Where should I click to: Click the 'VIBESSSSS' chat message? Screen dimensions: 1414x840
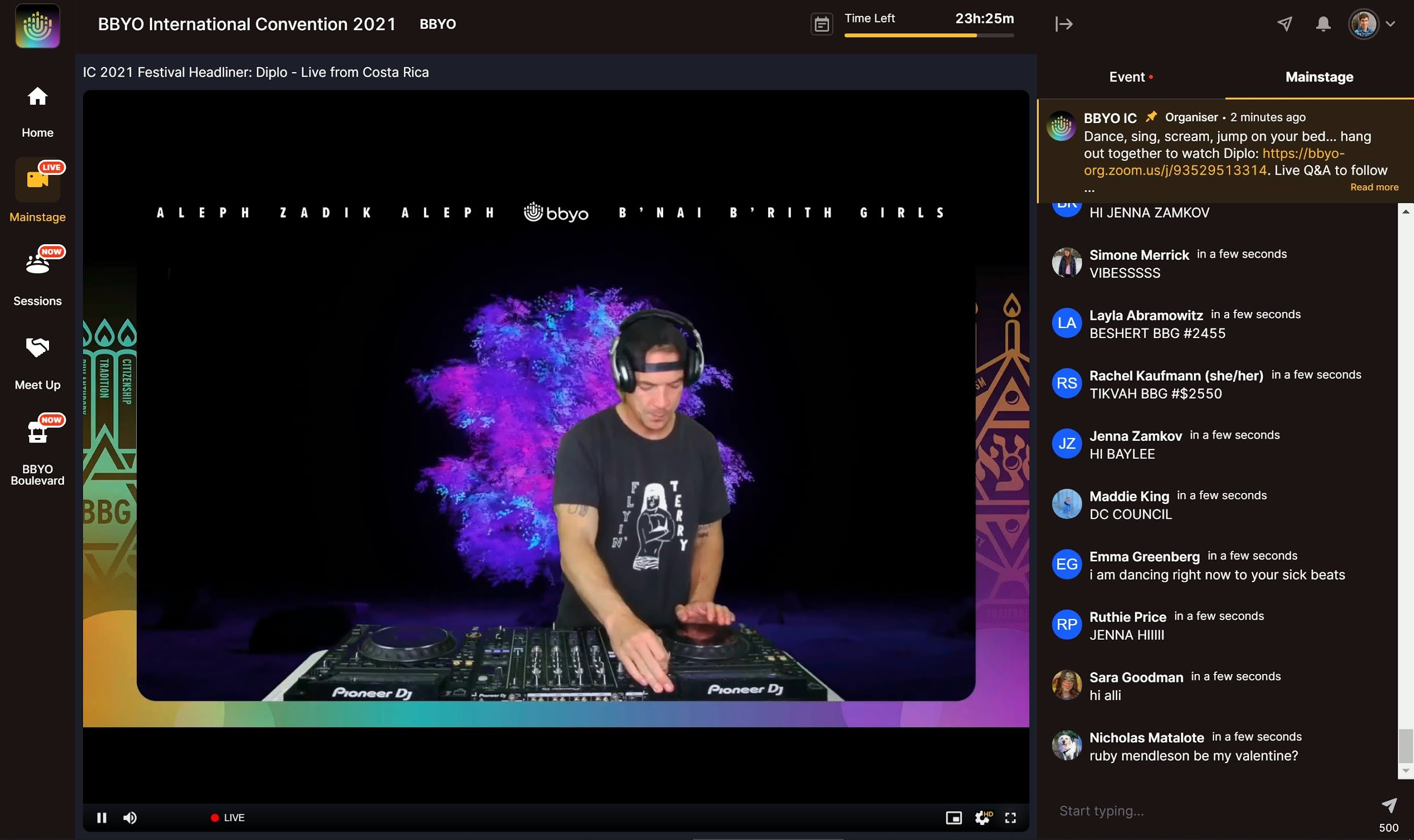pyautogui.click(x=1125, y=273)
